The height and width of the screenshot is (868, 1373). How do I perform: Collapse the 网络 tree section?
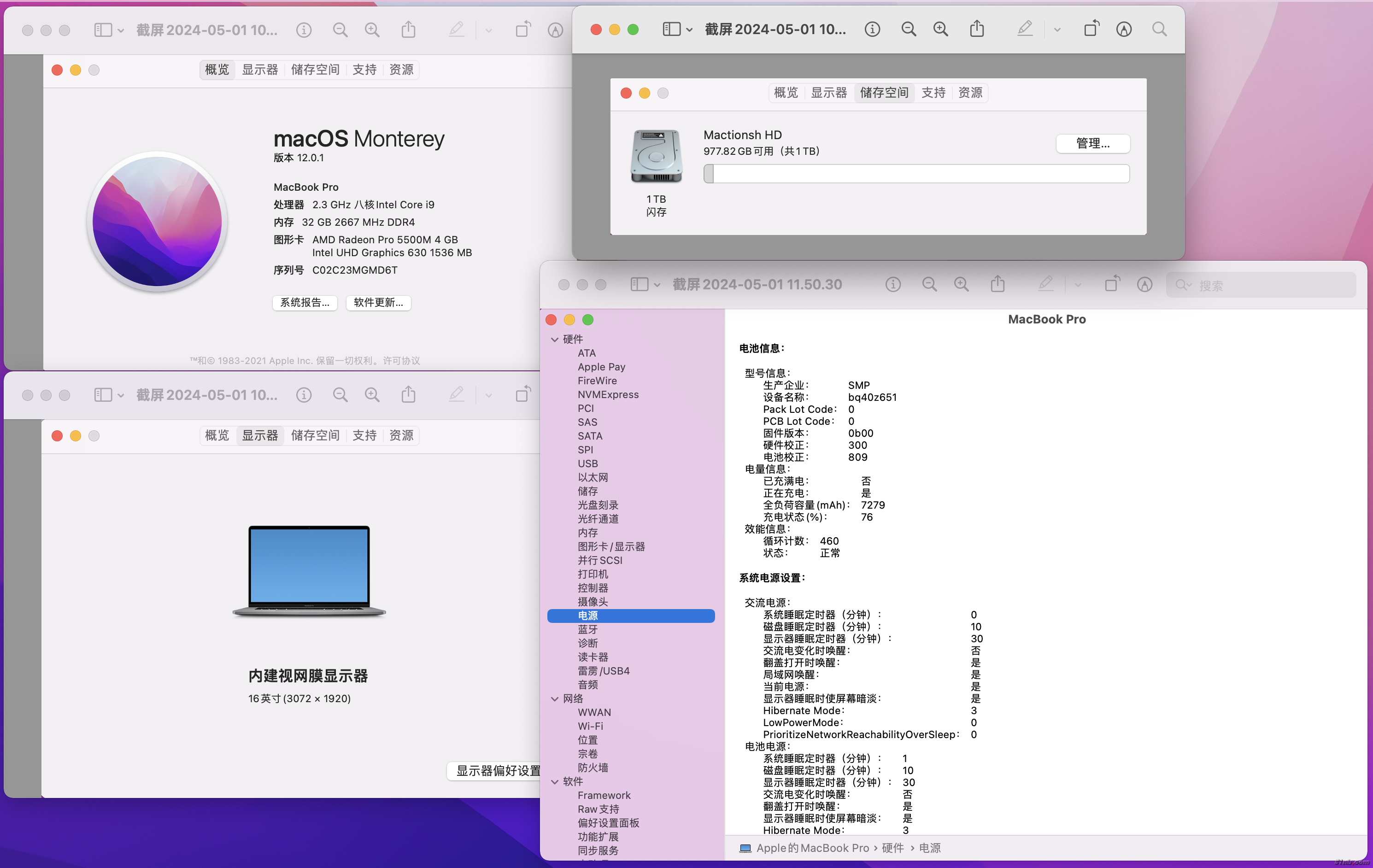click(x=554, y=698)
